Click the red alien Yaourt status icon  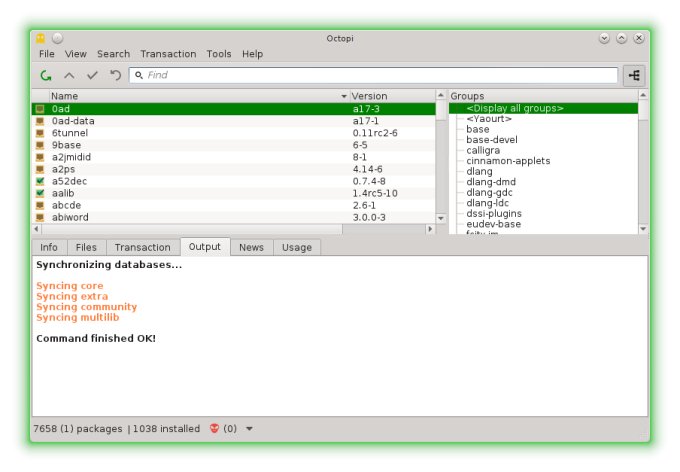pos(215,429)
